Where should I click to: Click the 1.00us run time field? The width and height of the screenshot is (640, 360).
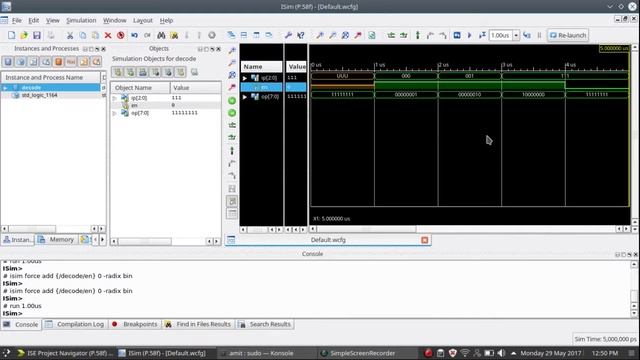tap(501, 36)
